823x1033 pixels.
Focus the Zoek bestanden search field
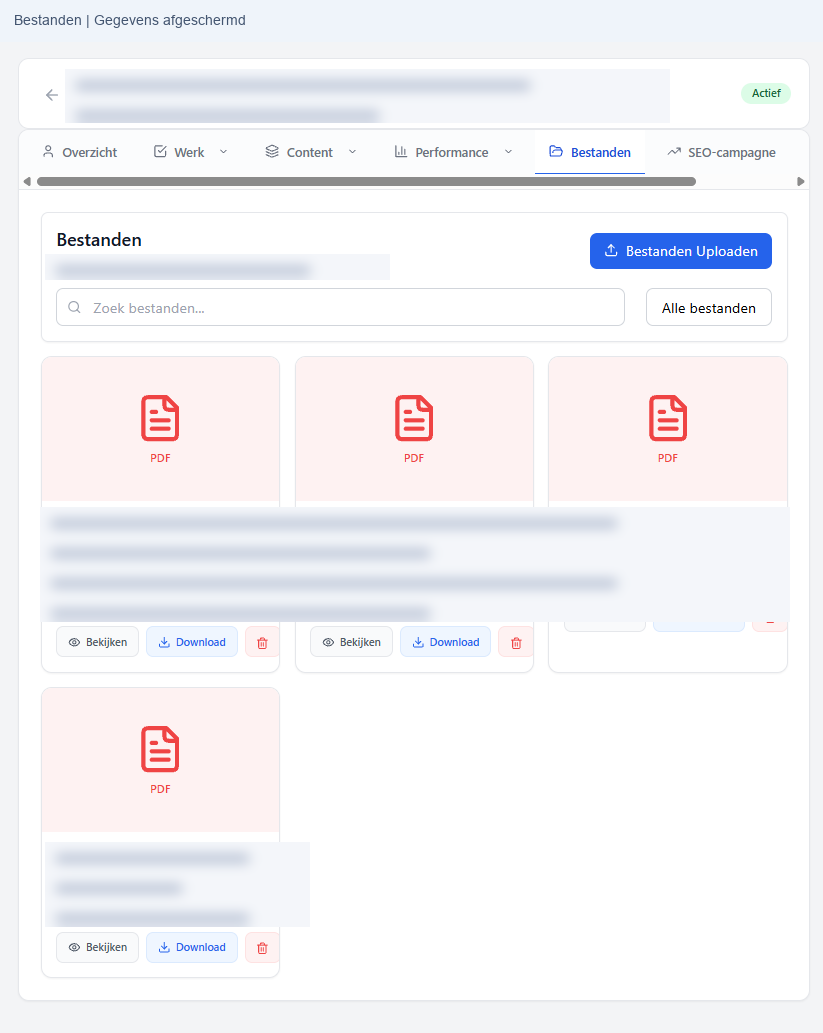(340, 307)
